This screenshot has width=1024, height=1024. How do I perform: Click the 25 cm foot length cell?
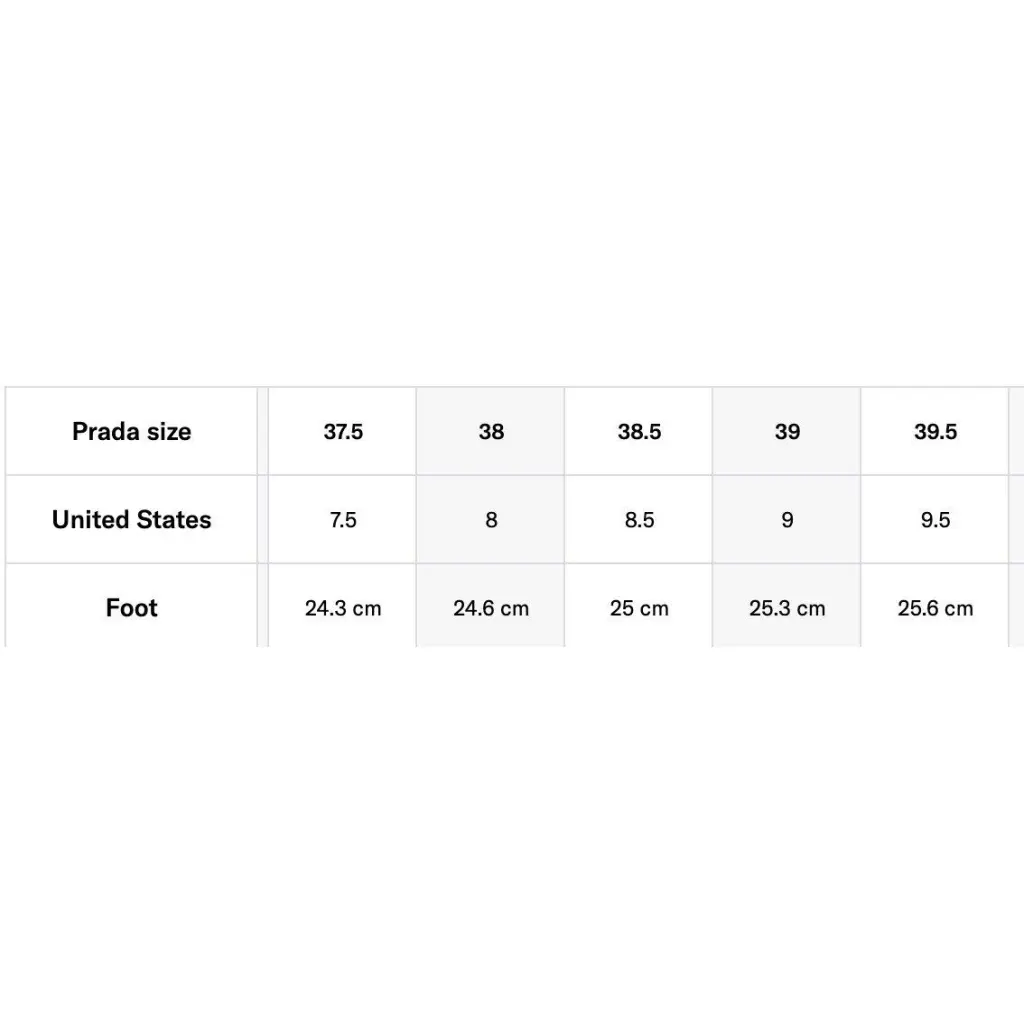(639, 608)
